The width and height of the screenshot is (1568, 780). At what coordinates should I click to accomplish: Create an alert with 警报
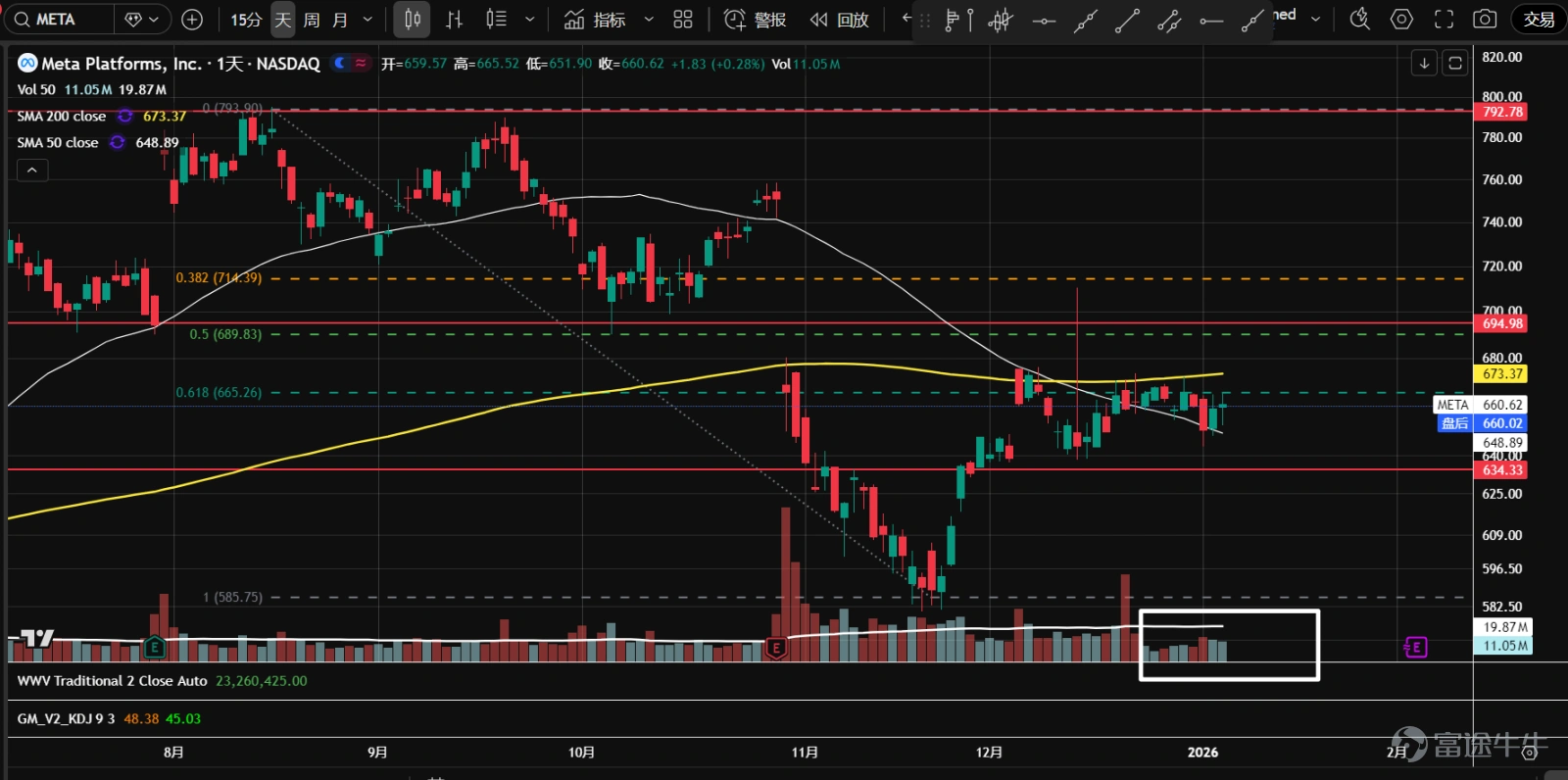click(x=755, y=19)
